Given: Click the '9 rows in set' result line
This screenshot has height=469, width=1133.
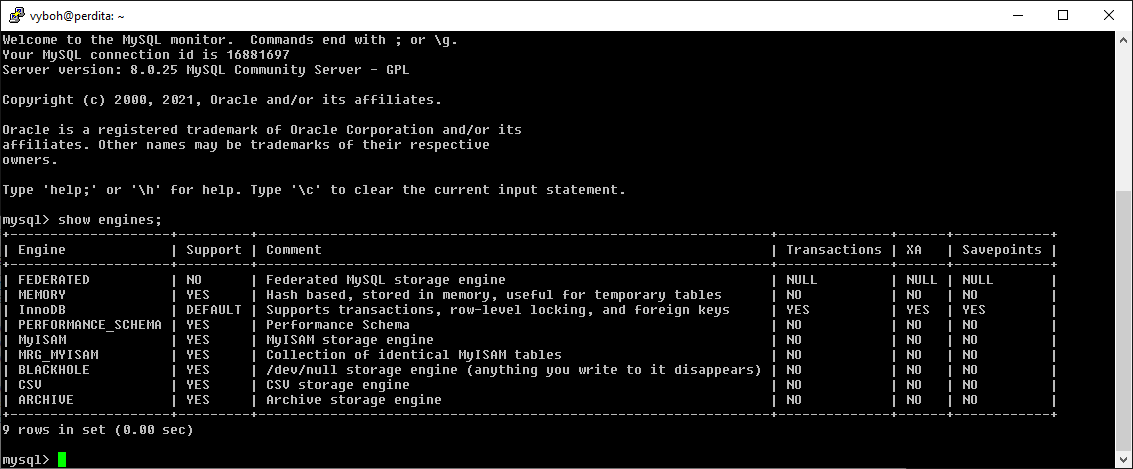Looking at the screenshot, I should 98,430.
